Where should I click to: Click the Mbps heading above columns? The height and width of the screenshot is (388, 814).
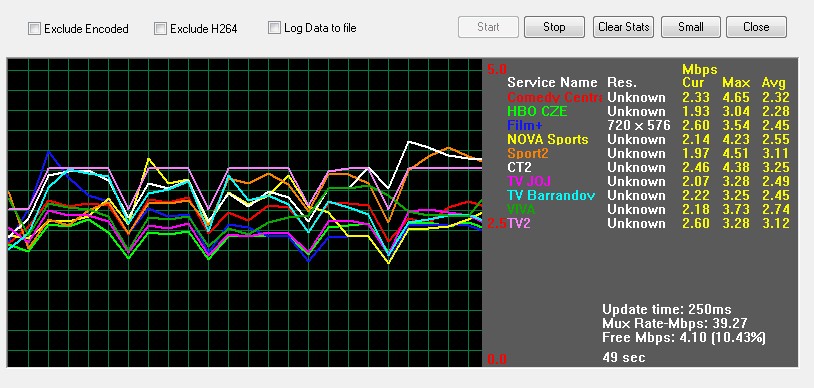(699, 70)
